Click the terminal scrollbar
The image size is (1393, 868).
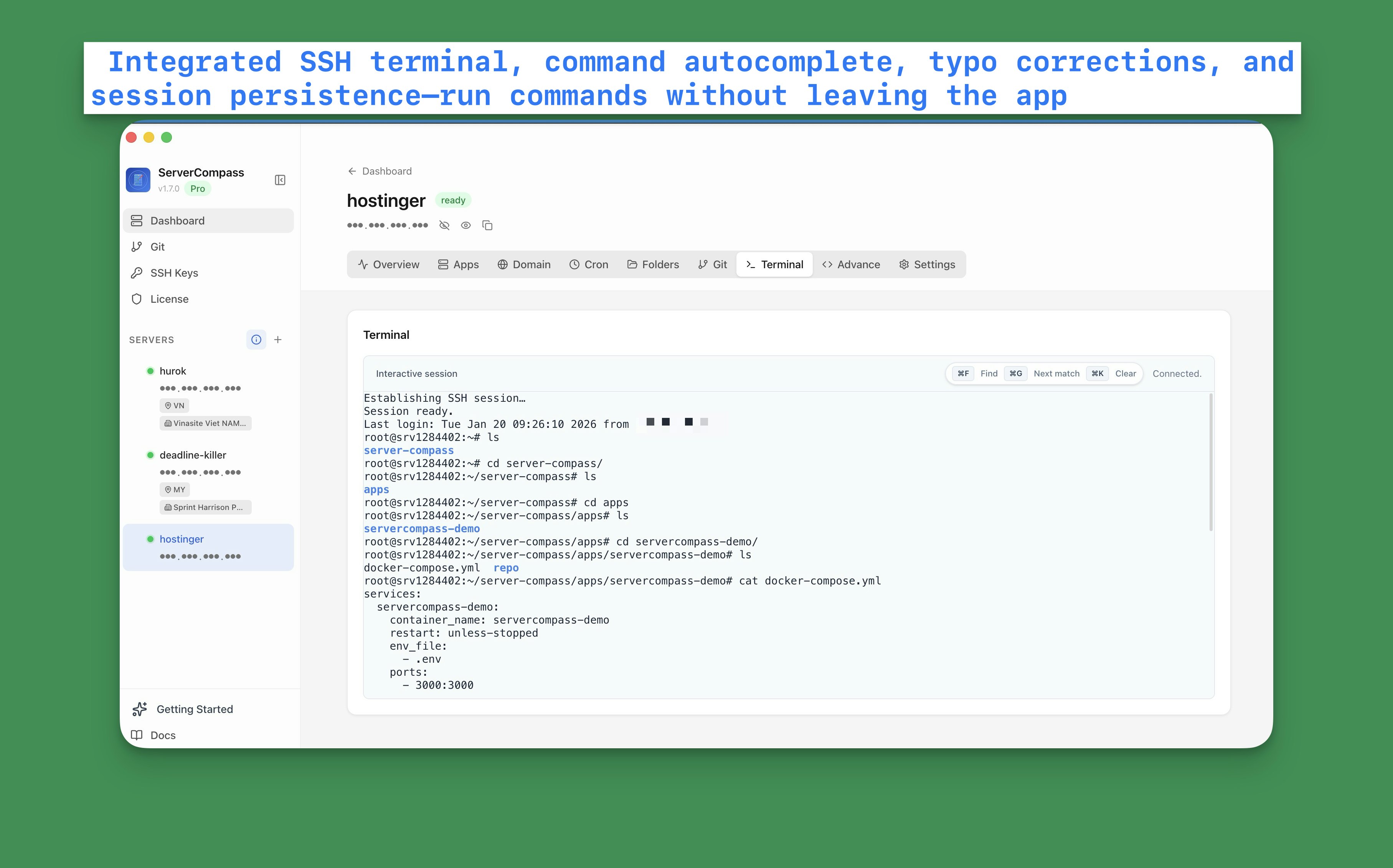[x=1211, y=462]
